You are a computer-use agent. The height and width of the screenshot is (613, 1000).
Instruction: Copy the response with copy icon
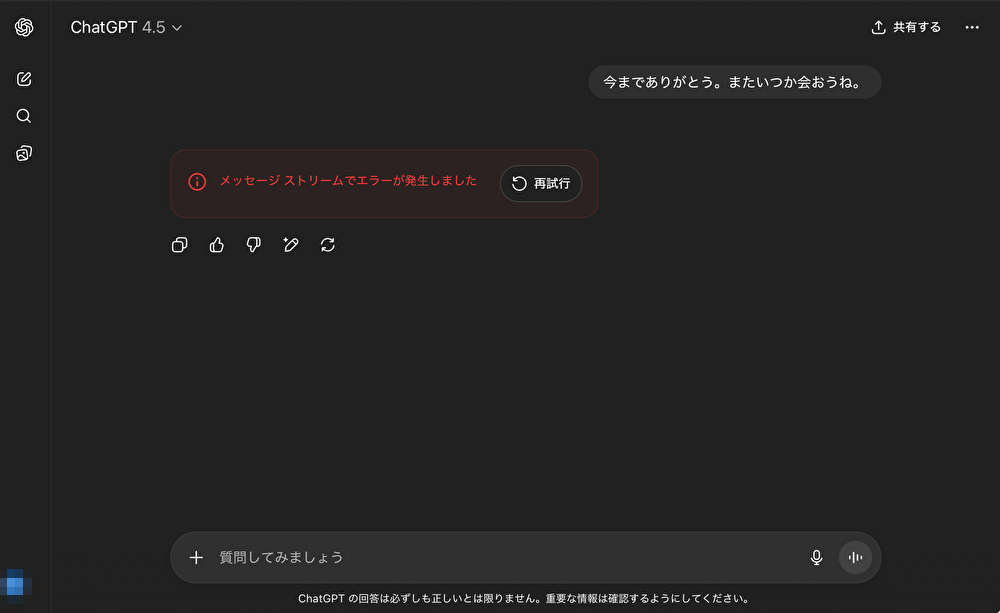tap(180, 245)
